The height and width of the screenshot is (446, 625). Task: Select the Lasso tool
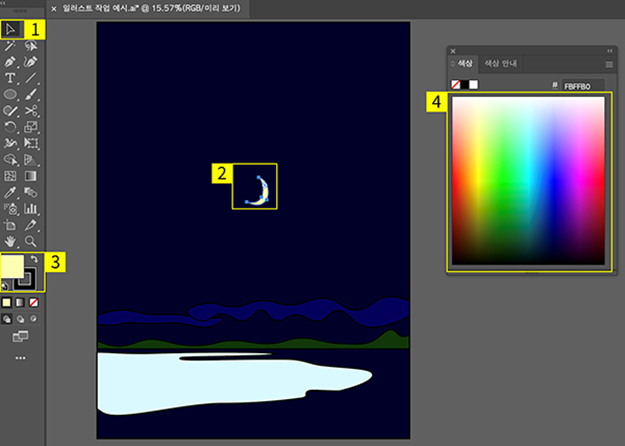(31, 46)
